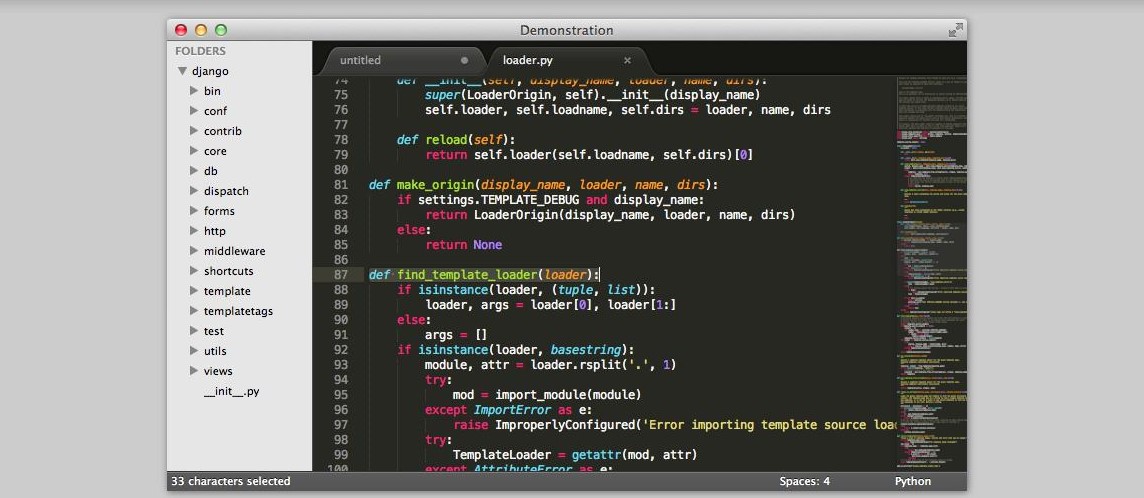Select the core folder label

click(215, 151)
